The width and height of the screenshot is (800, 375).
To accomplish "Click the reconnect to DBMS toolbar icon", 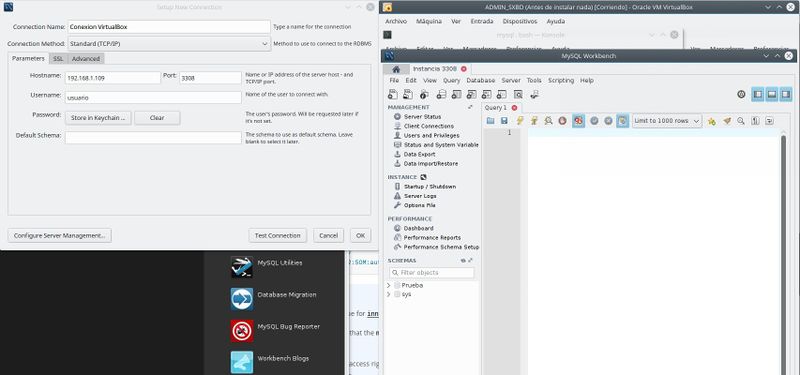I will coord(534,94).
